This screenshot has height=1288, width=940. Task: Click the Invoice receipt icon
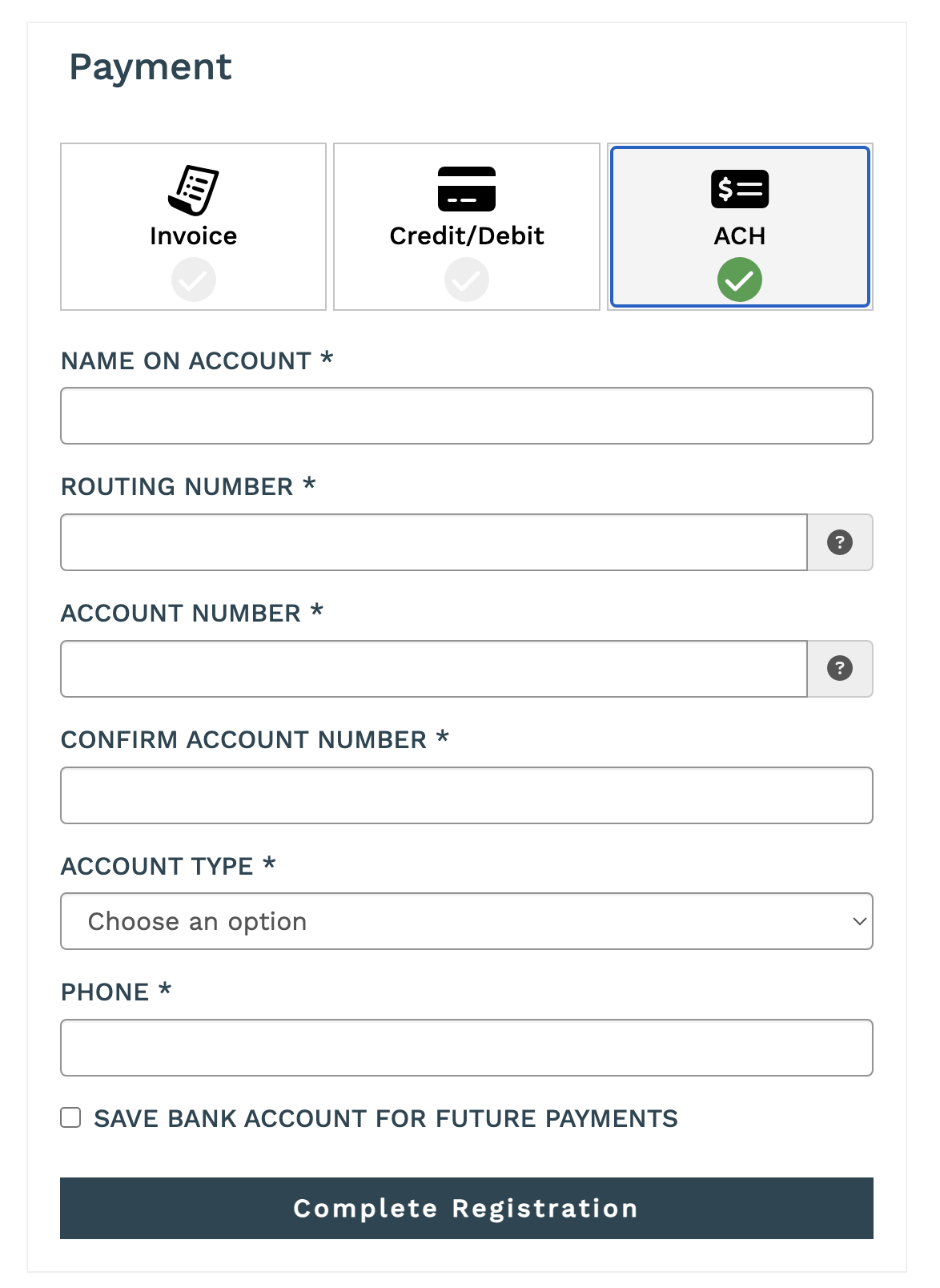[x=193, y=190]
